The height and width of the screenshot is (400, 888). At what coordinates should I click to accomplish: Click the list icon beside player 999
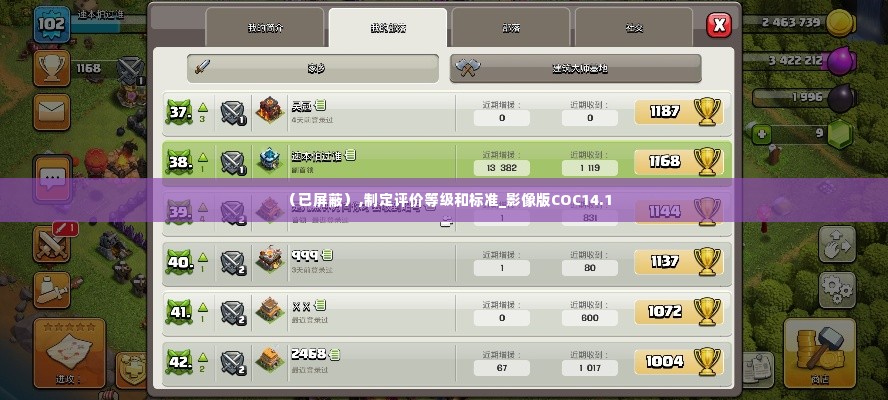327,255
